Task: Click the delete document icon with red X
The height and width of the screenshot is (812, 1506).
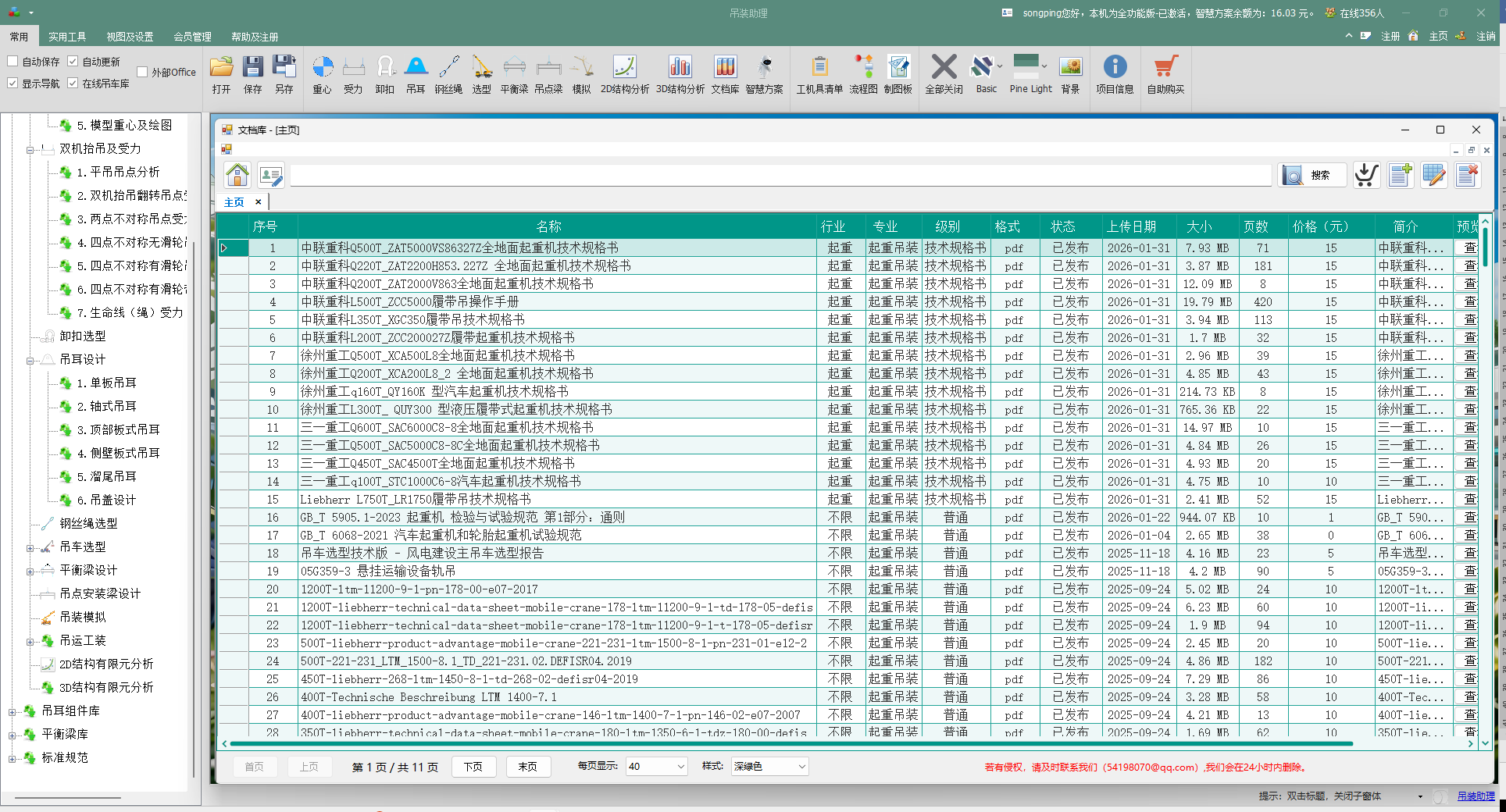Action: pos(1468,175)
